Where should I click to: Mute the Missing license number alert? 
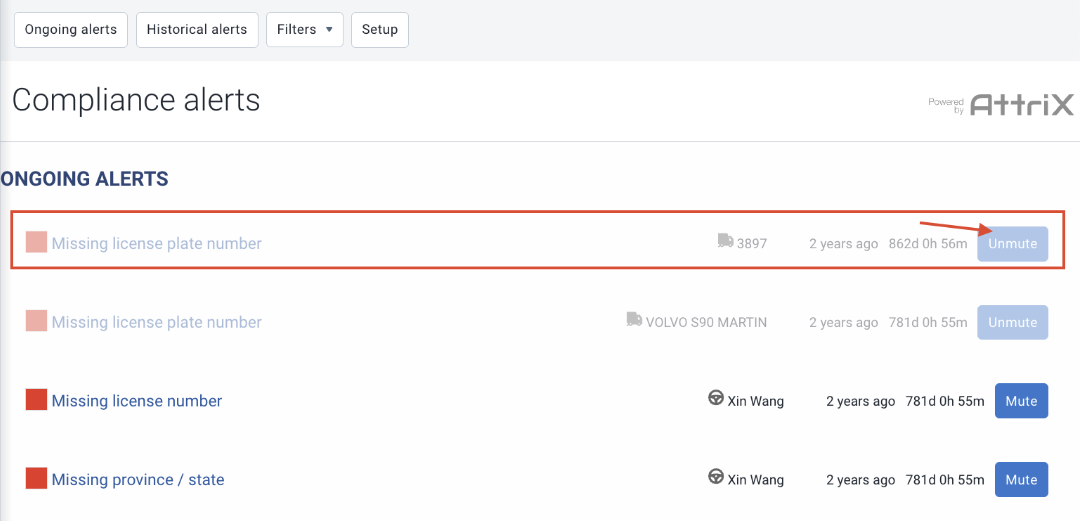[x=1021, y=401]
